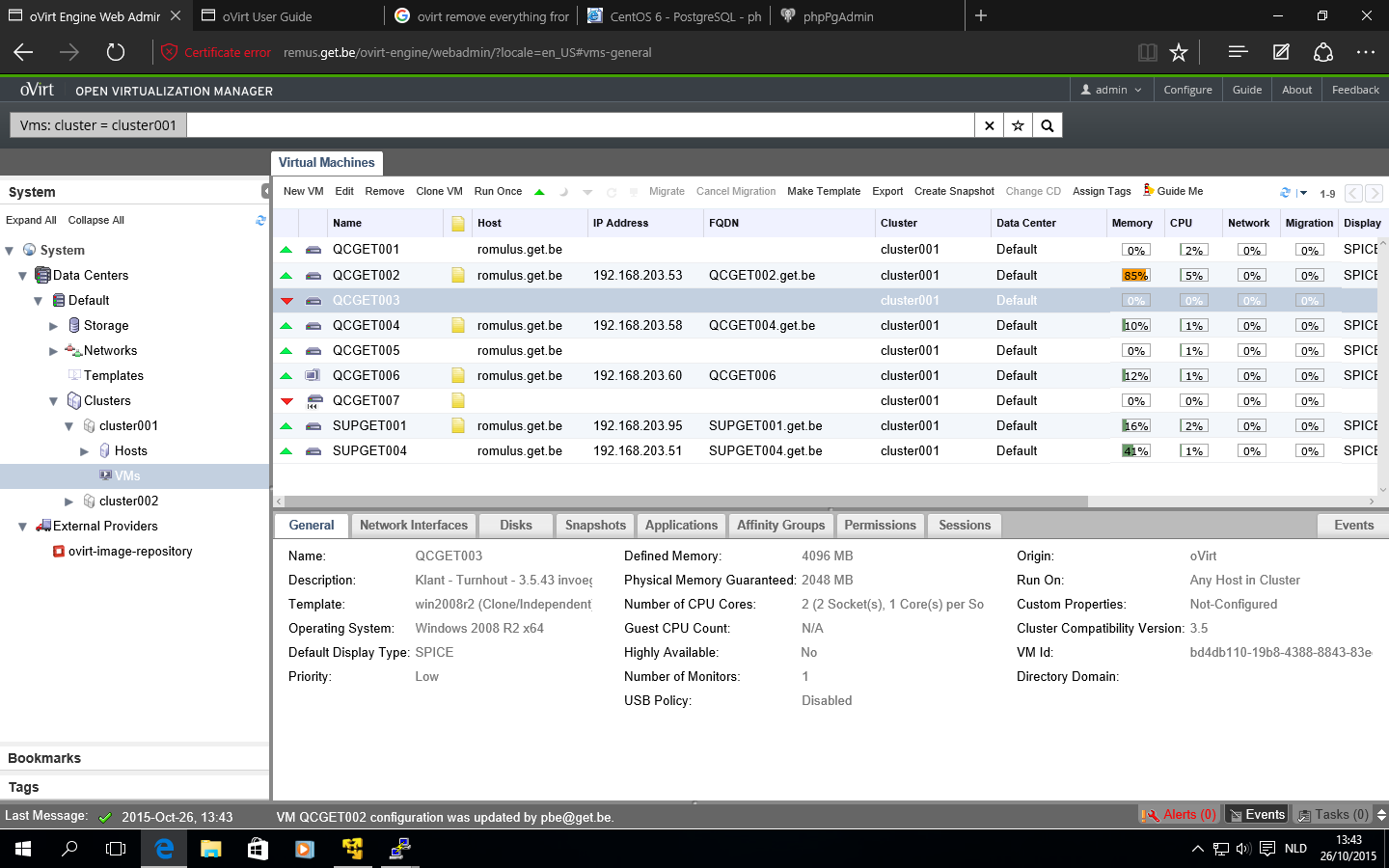The width and height of the screenshot is (1389, 868).
Task: Click the green Run VM arrow in toolbar
Action: point(539,192)
